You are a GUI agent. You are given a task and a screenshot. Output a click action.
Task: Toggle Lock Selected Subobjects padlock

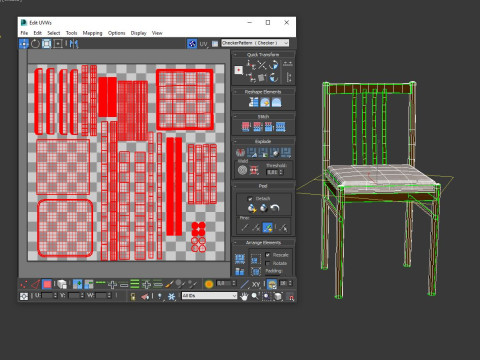coord(133,296)
